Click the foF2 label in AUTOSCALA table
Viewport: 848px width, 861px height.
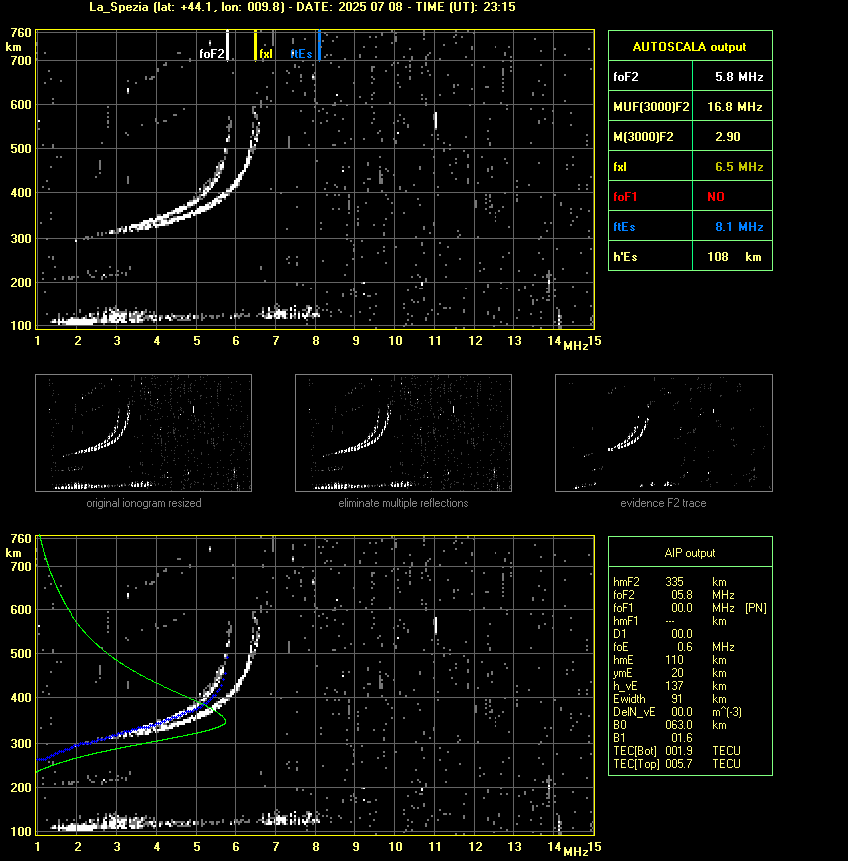[x=626, y=77]
